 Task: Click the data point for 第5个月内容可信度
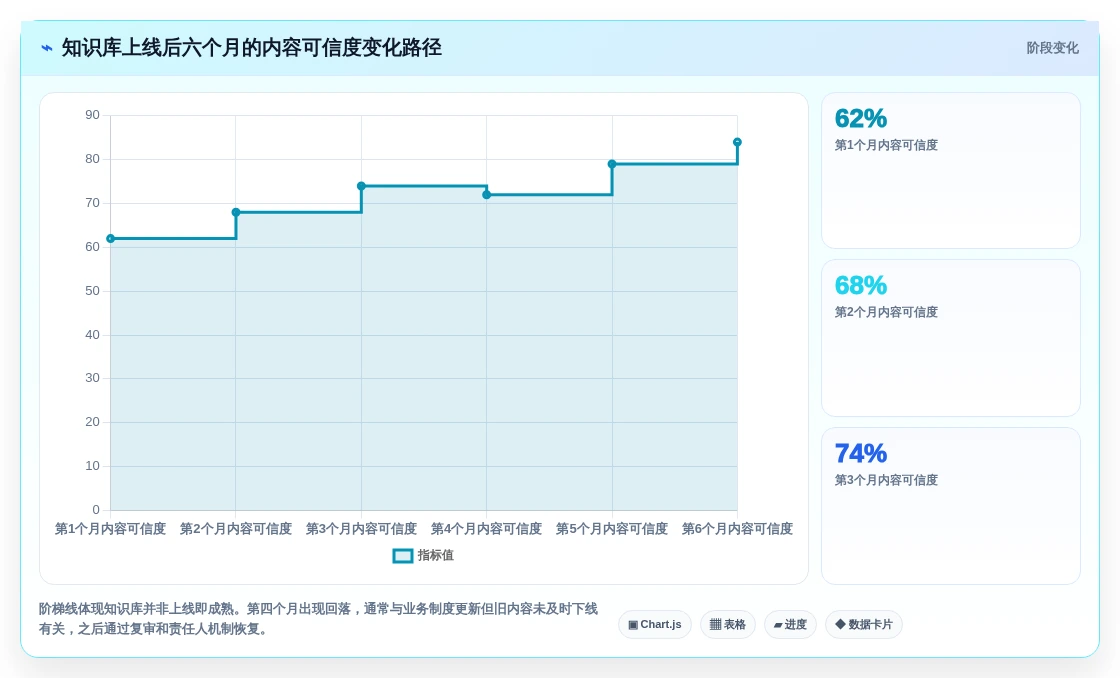[612, 164]
